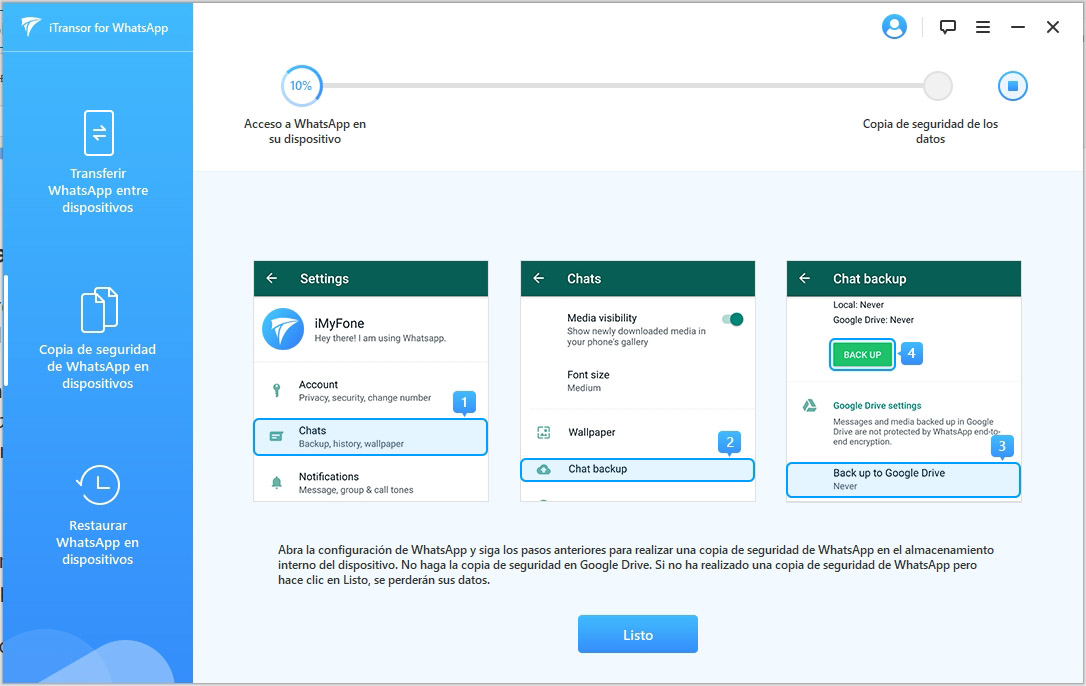Click the transfer phone arrows icon
This screenshot has height=686, width=1086.
(99, 132)
